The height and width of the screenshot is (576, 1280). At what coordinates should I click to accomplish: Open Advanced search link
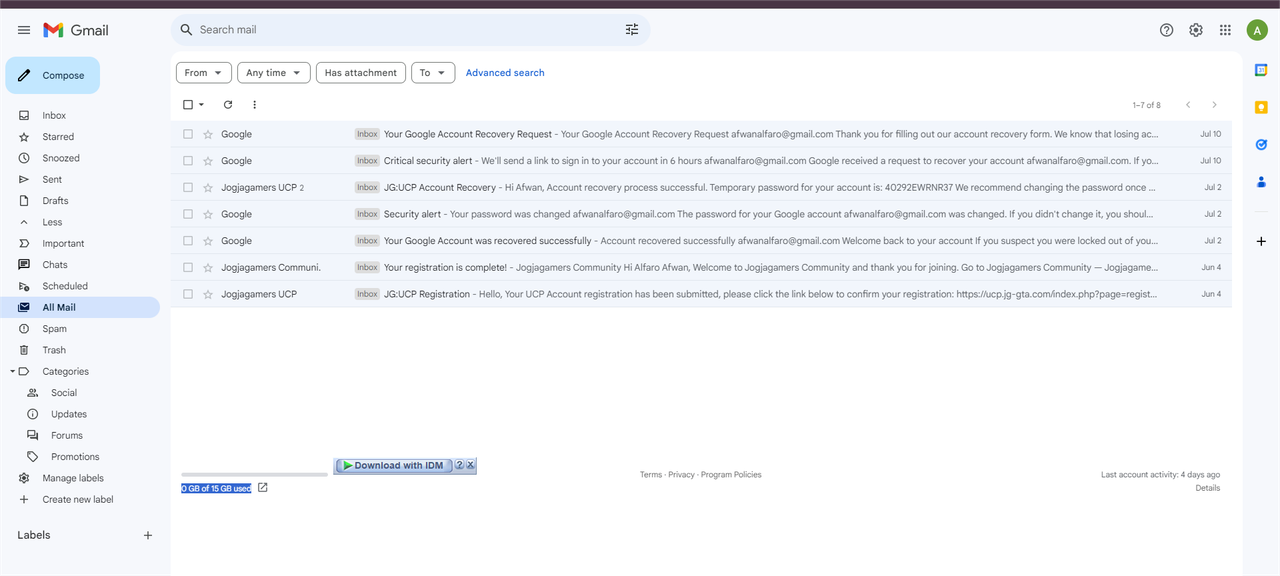505,73
